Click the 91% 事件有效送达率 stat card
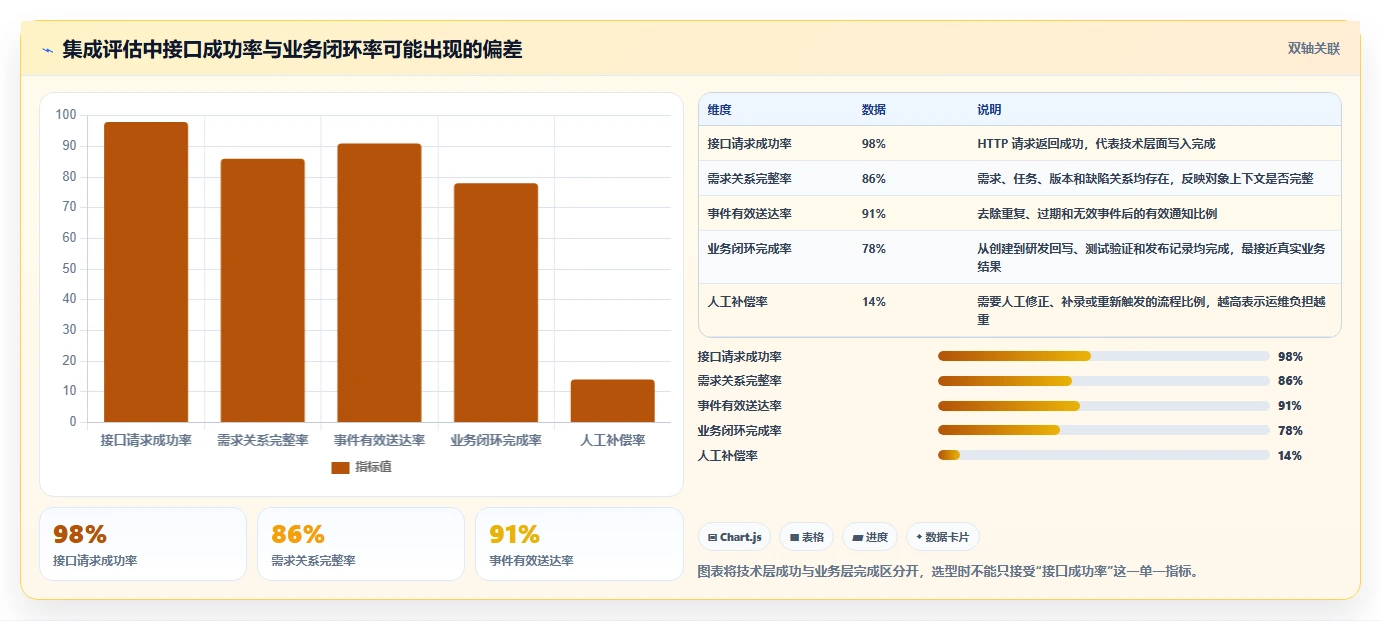The width and height of the screenshot is (1381, 621). (579, 544)
